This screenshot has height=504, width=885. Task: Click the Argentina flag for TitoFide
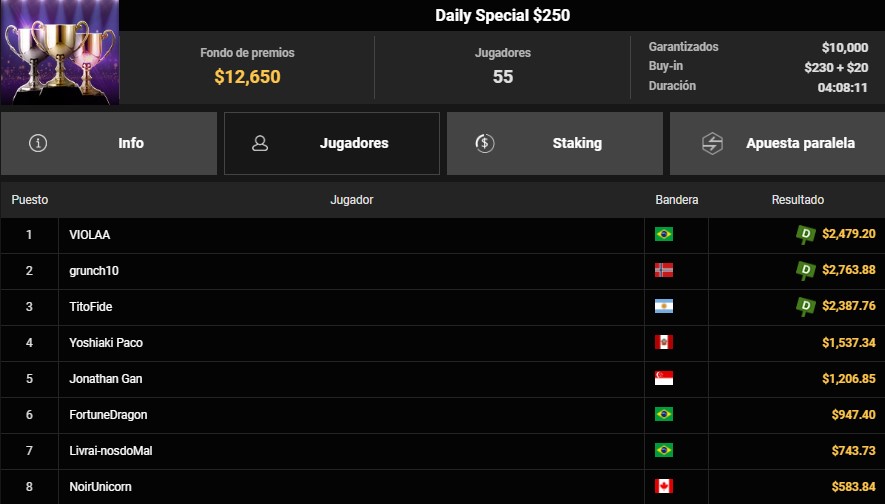click(x=663, y=306)
